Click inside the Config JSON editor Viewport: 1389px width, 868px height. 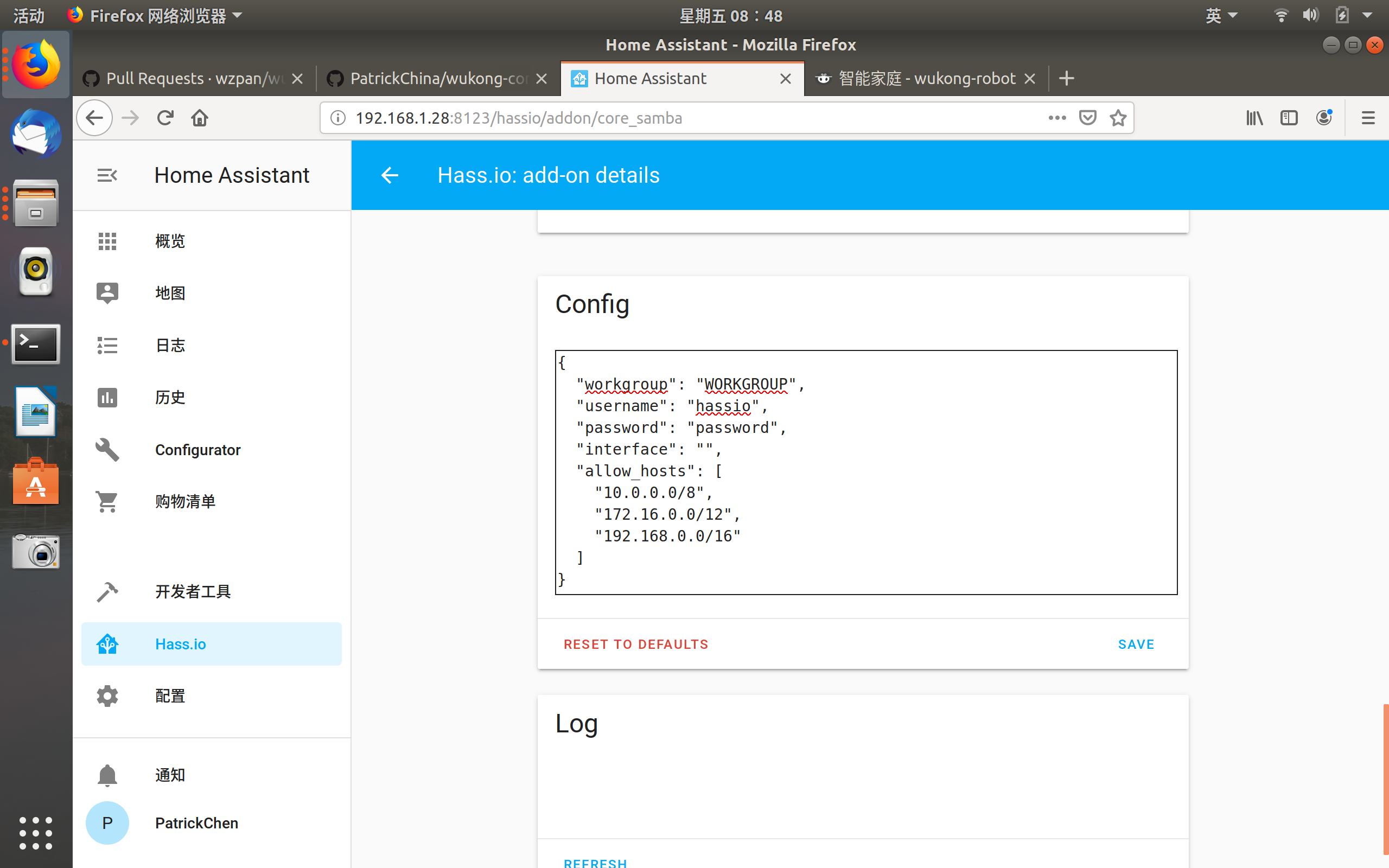866,472
